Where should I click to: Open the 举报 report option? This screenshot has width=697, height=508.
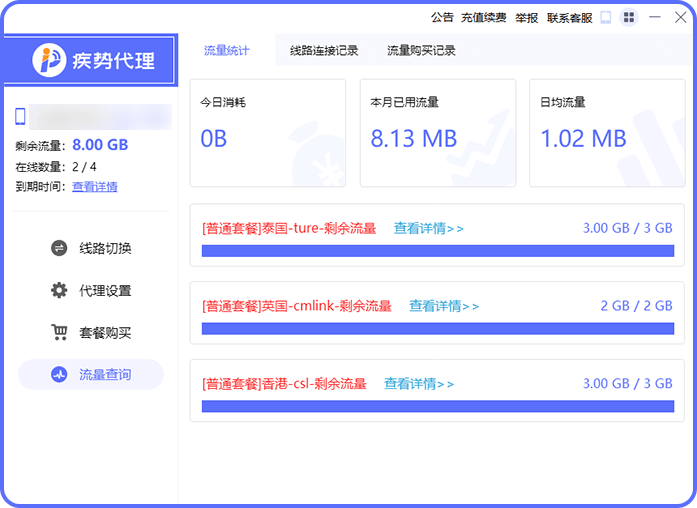coord(527,17)
